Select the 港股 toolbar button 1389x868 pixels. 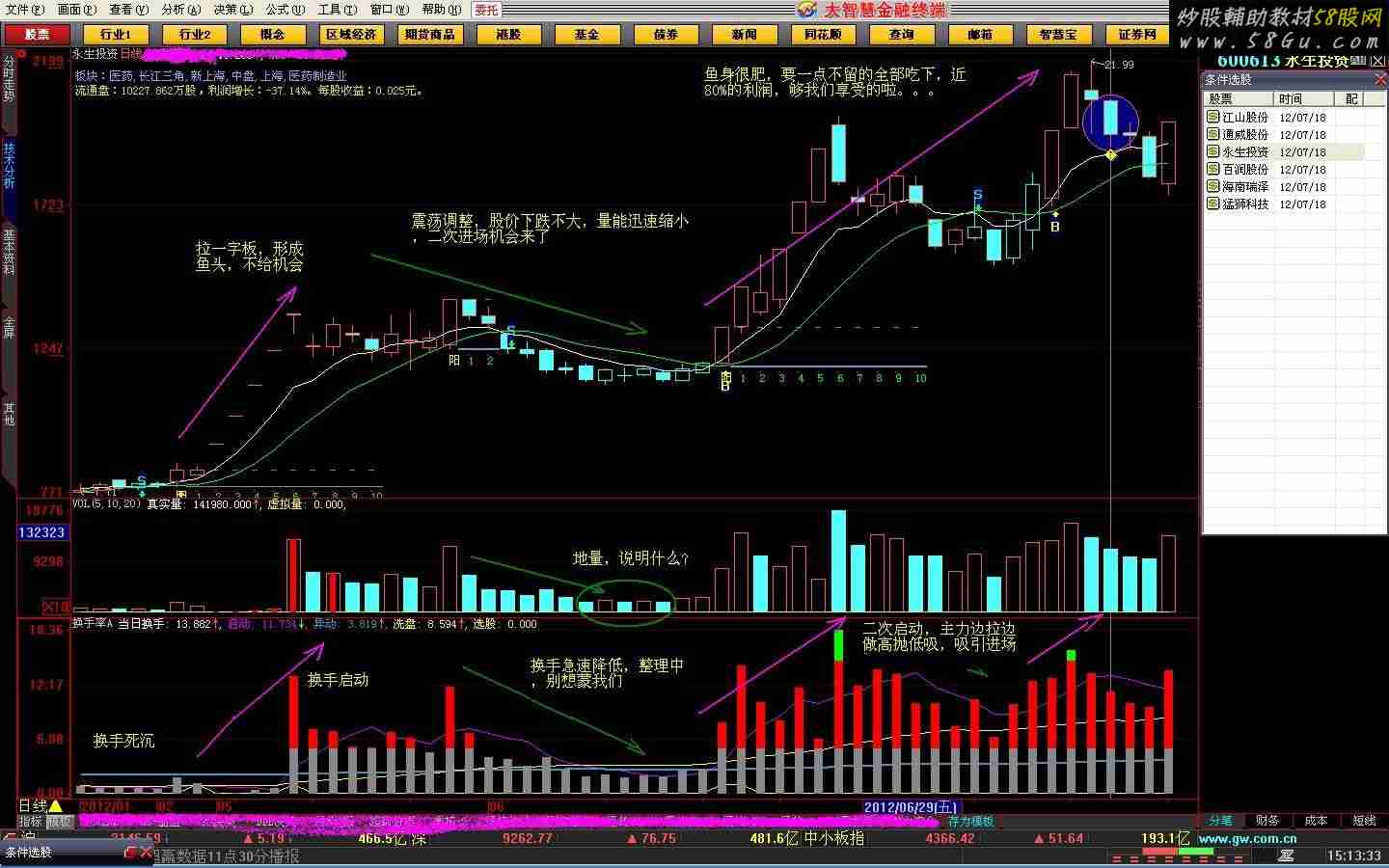[508, 35]
